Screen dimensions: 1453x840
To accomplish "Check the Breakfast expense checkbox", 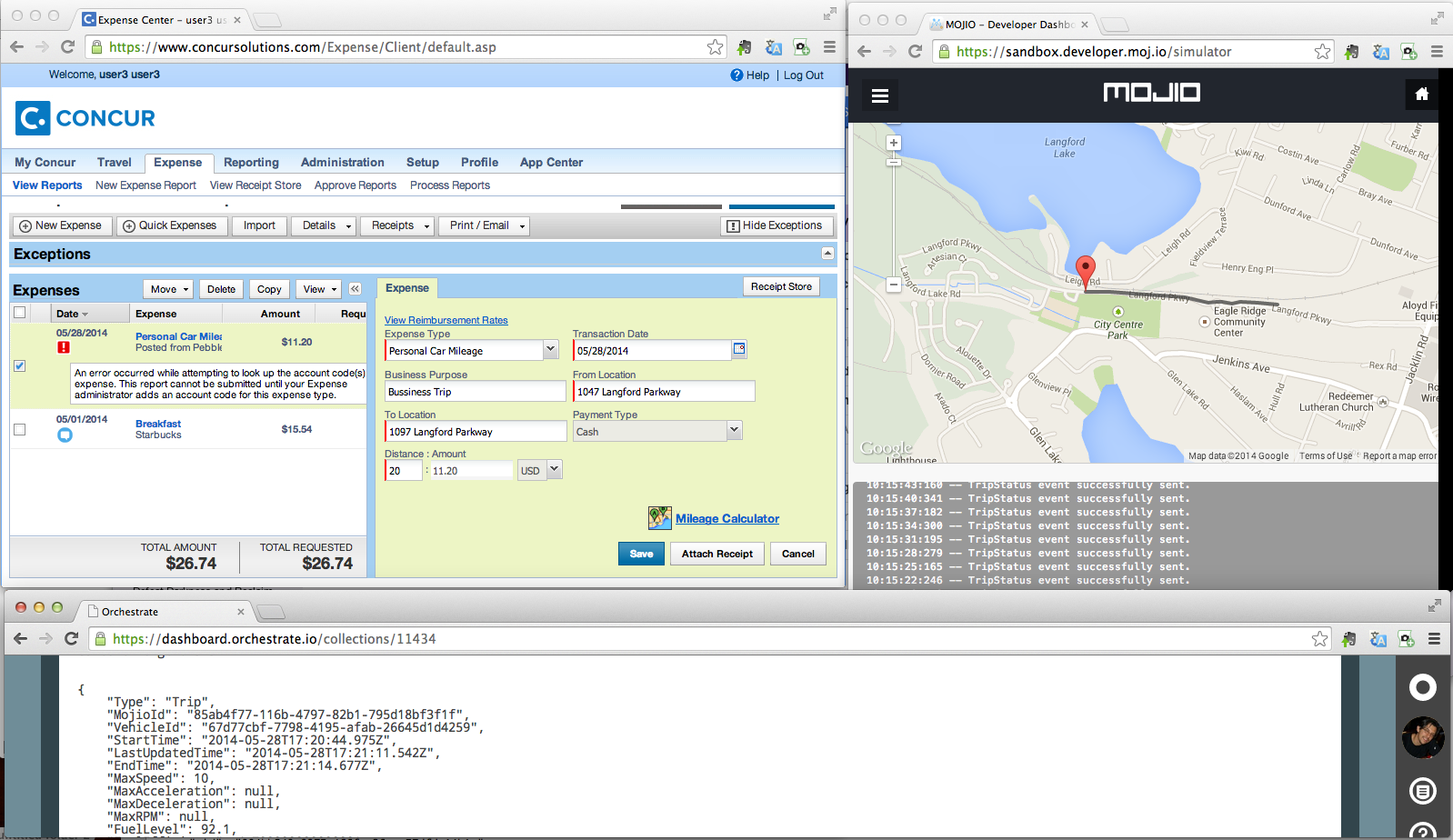I will tap(19, 429).
